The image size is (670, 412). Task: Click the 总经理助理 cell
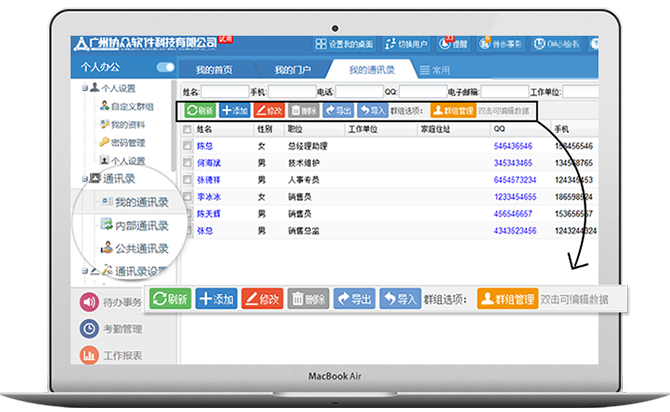308,146
